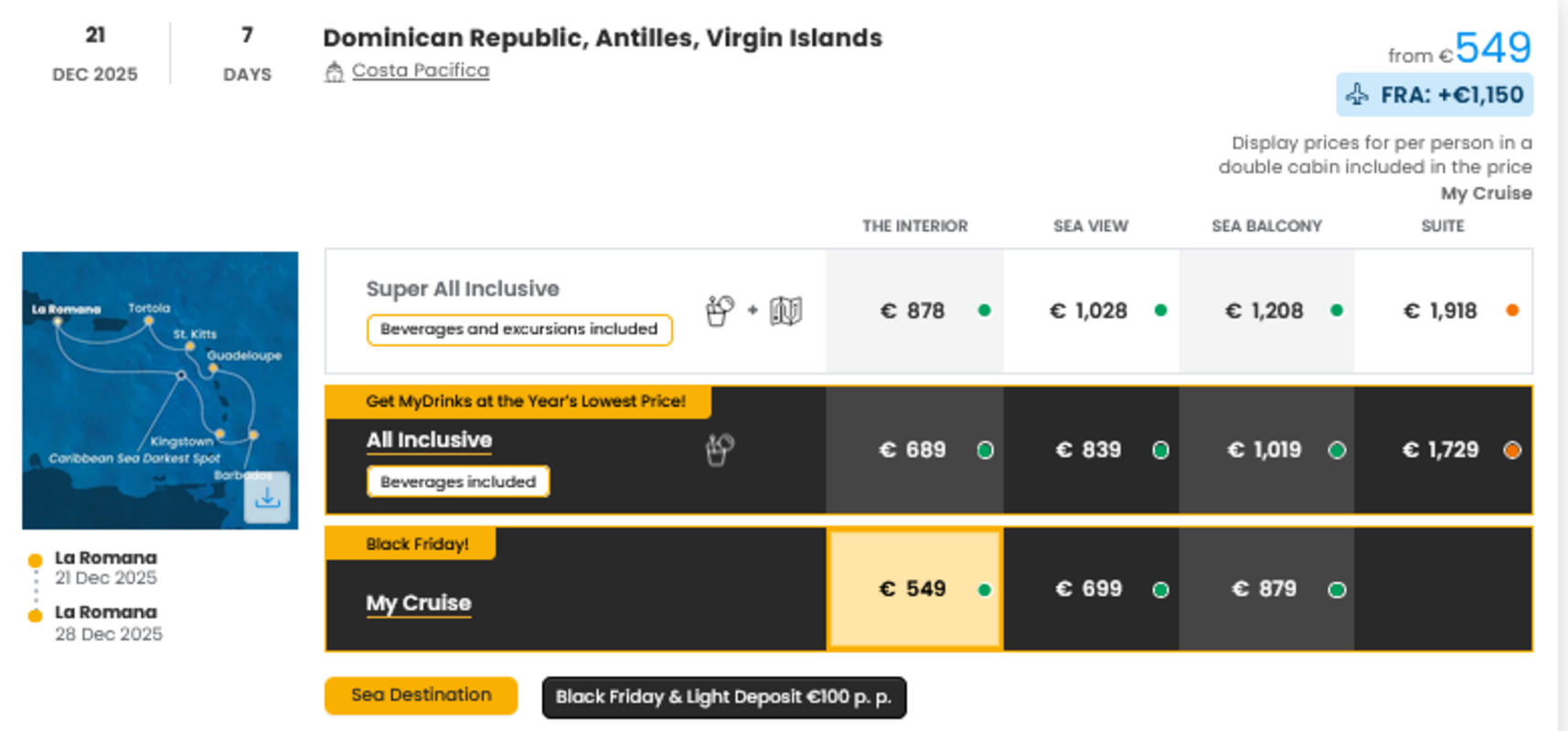This screenshot has width=1568, height=731.
Task: Toggle the green dot beside Sea Balcony €879
Action: pyautogui.click(x=1337, y=590)
